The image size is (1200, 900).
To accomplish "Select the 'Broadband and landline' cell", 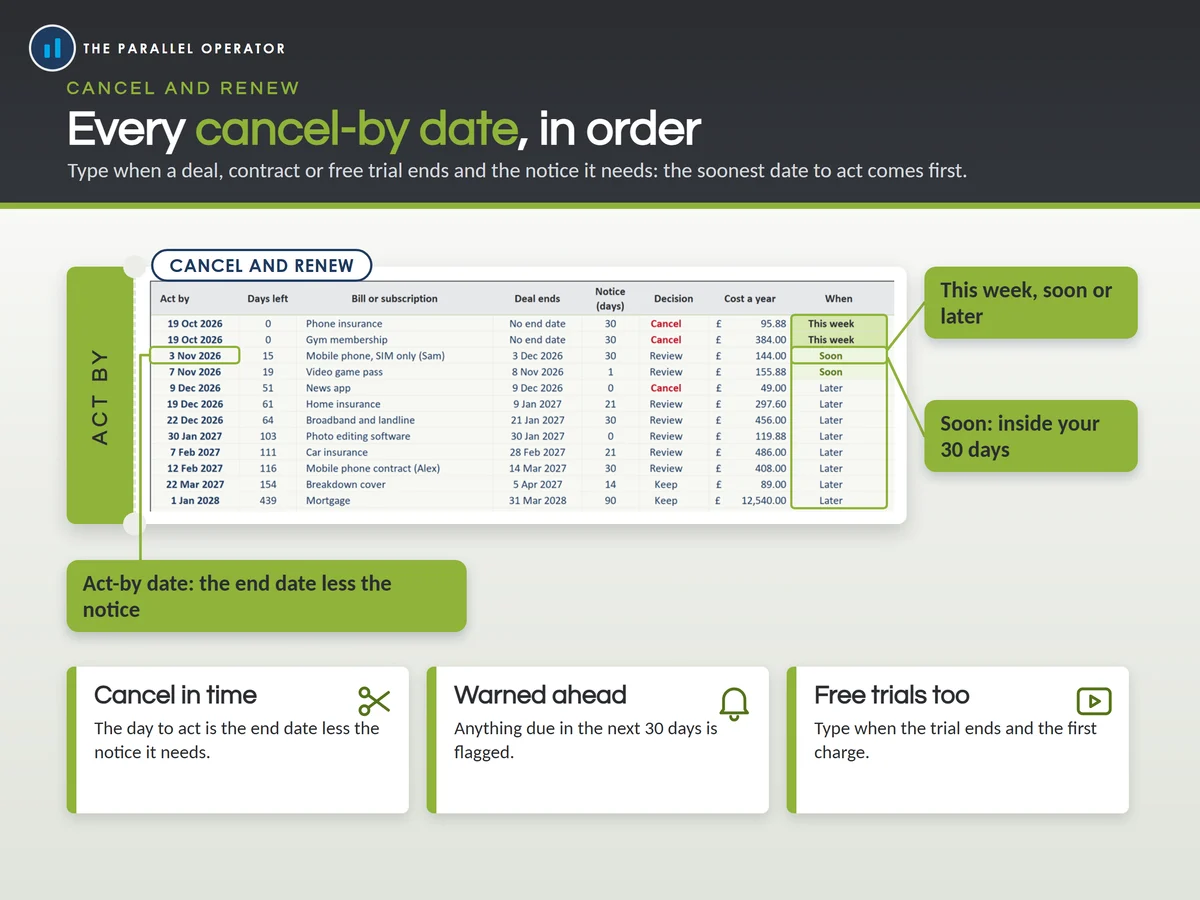I will pos(360,420).
